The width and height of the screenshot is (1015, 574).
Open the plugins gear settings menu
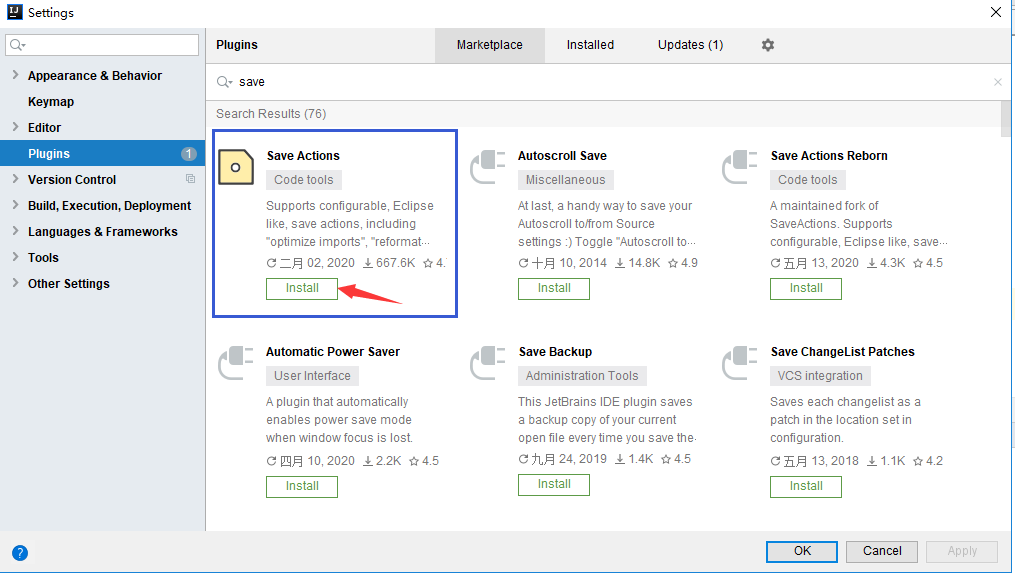(768, 45)
